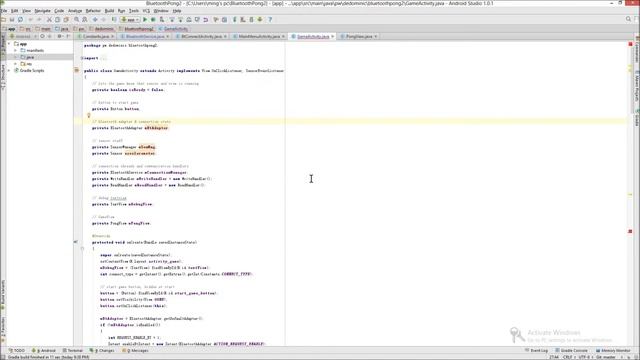Expand the collapsed import block
The height and width of the screenshot is (360, 640).
point(82,58)
